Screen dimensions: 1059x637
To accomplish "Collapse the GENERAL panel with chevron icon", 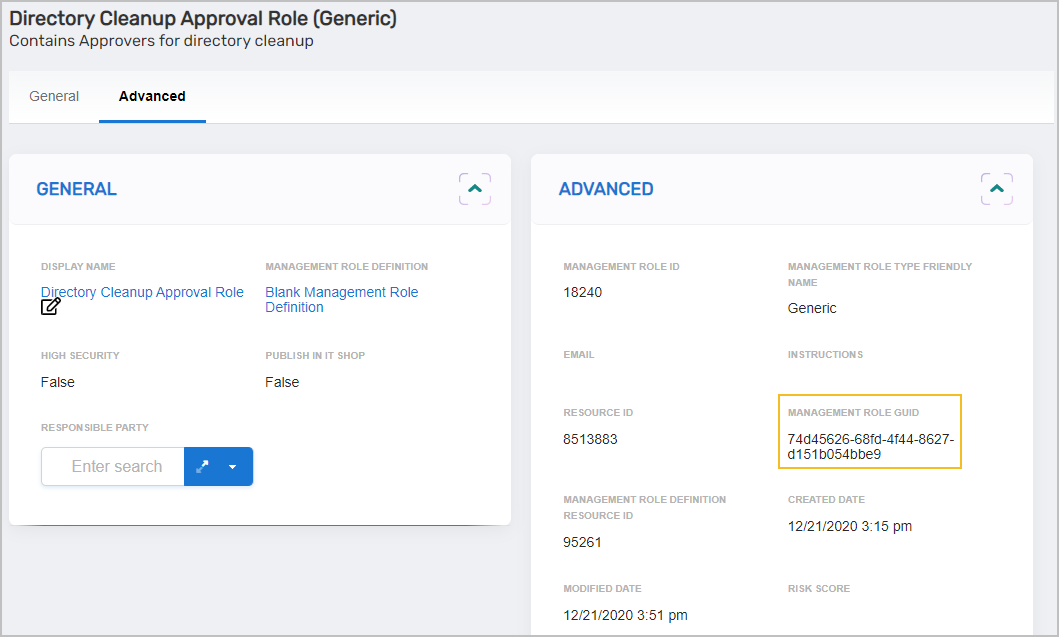I will click(x=475, y=189).
